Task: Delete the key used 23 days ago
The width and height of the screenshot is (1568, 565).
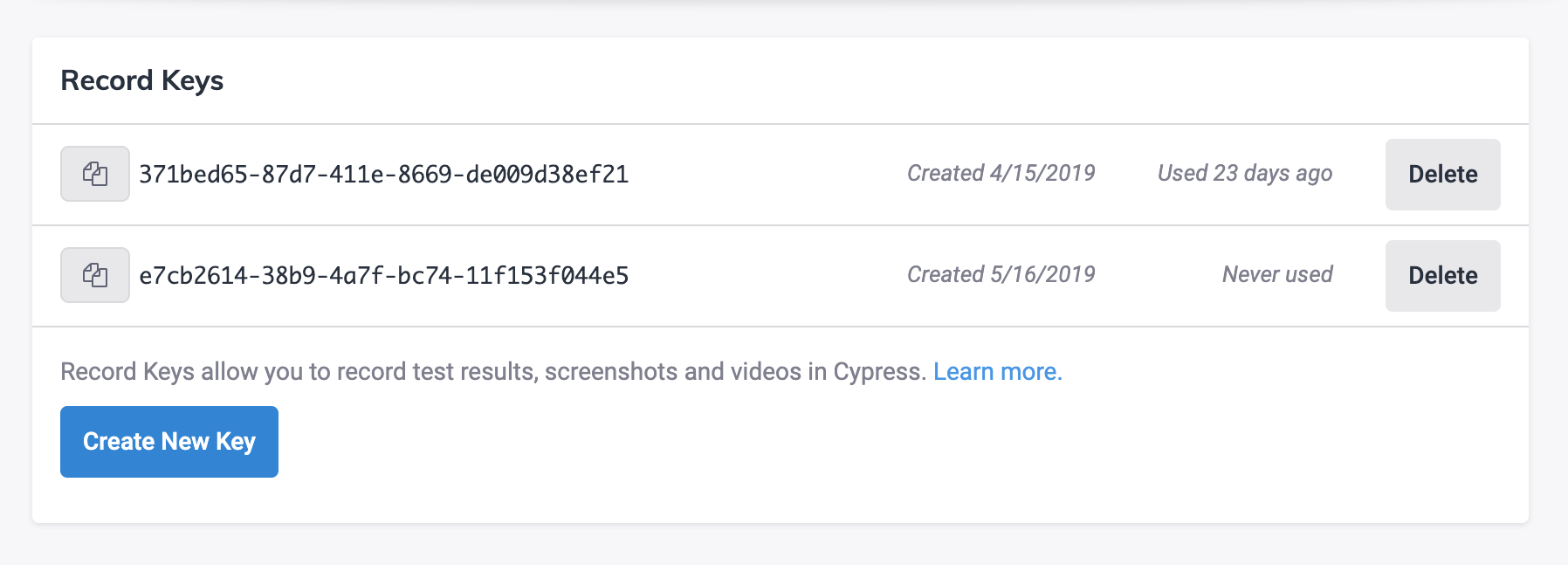Action: click(x=1442, y=174)
